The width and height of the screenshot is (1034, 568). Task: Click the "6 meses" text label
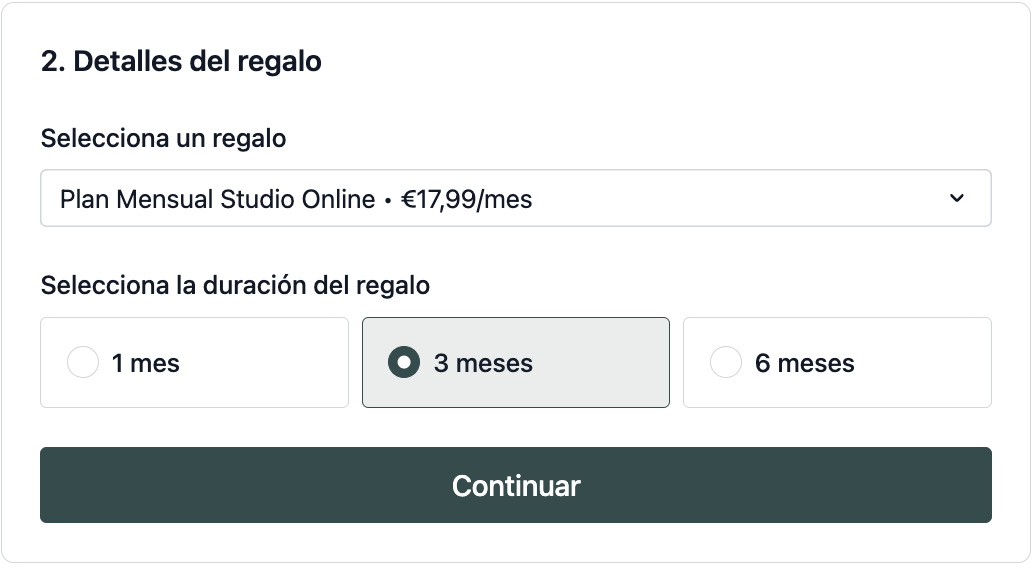805,363
